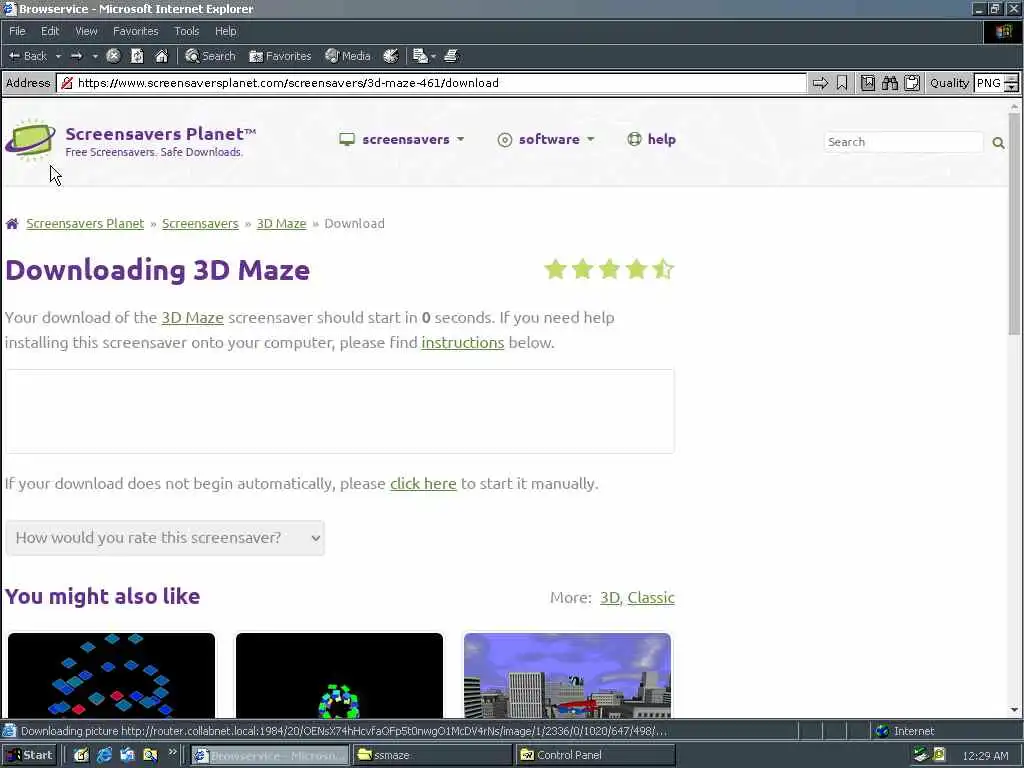Open the Favorites pane from toolbar

coord(280,56)
